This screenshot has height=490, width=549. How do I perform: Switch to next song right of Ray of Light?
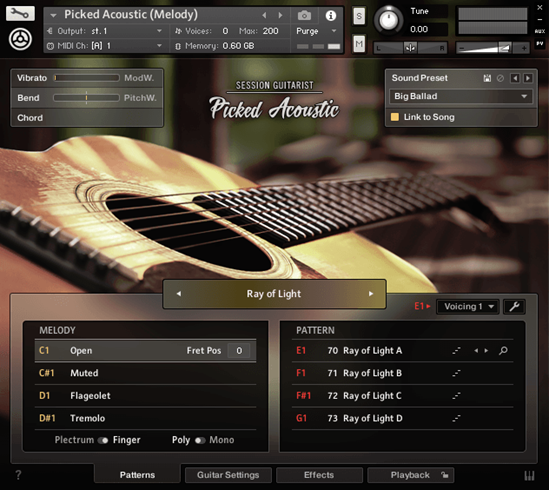pos(371,294)
